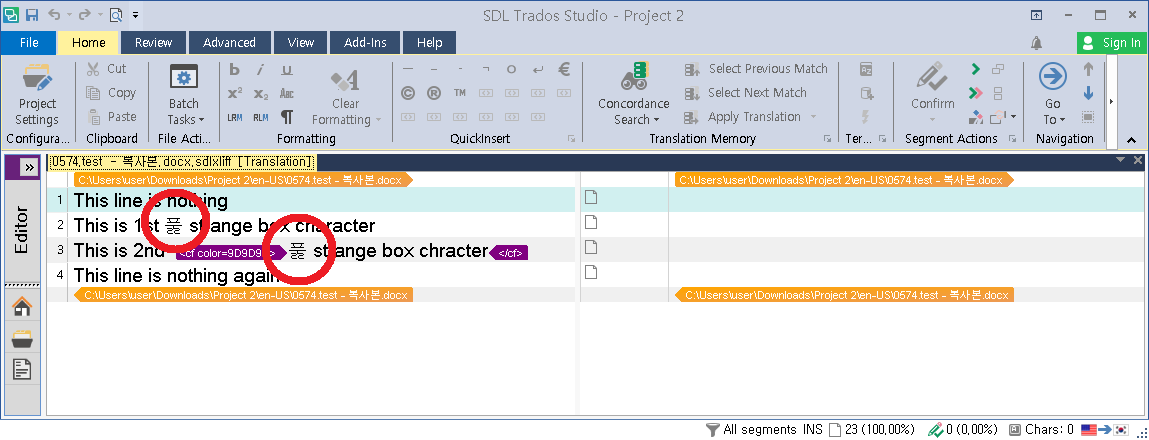Click the Cut button

click(106, 69)
